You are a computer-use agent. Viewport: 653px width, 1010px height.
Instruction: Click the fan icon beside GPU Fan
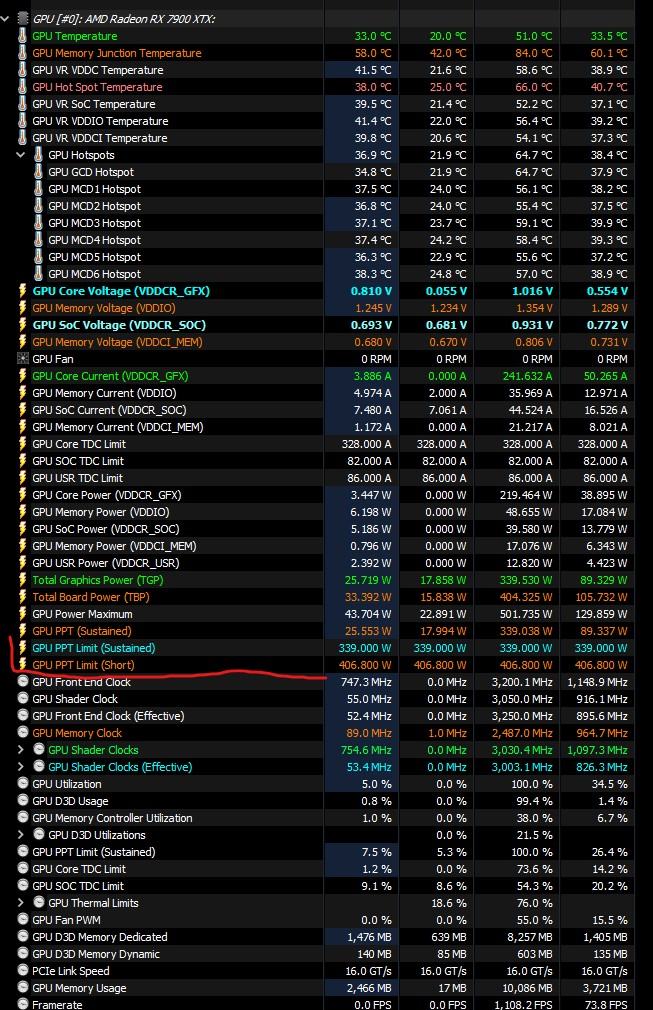23,359
